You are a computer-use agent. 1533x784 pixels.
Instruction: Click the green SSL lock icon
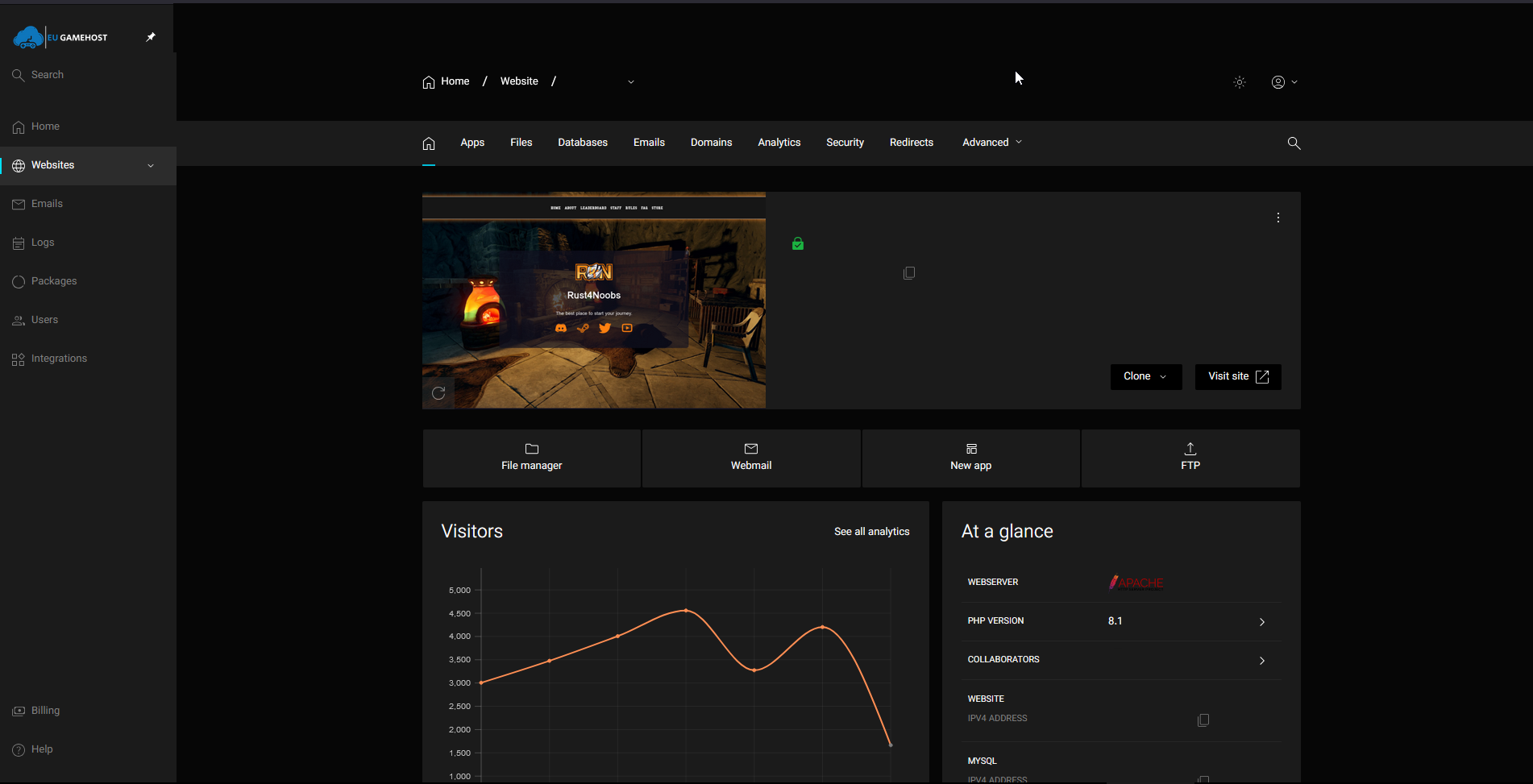tap(798, 243)
